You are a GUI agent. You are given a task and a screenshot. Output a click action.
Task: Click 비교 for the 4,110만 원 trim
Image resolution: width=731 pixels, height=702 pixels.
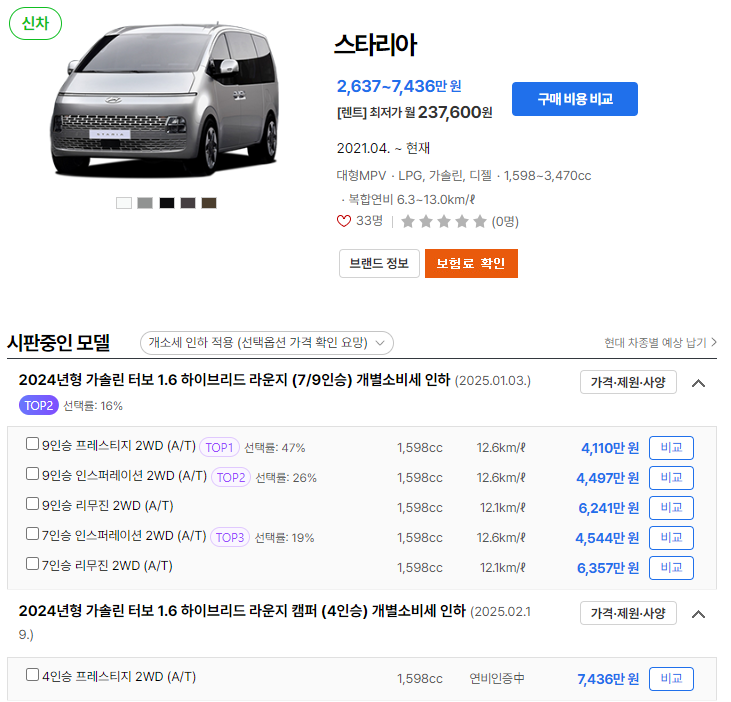point(671,448)
